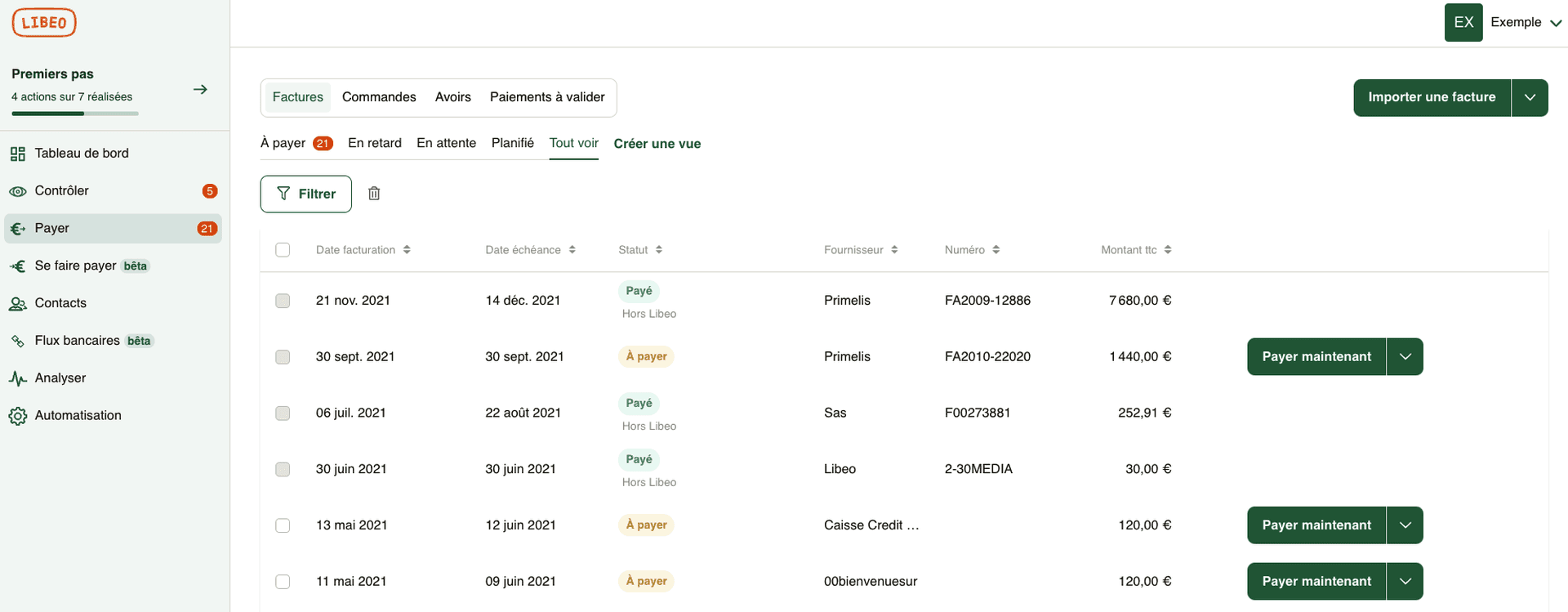Image resolution: width=1568 pixels, height=612 pixels.
Task: Open the Paiements à valider tab
Action: (x=547, y=97)
